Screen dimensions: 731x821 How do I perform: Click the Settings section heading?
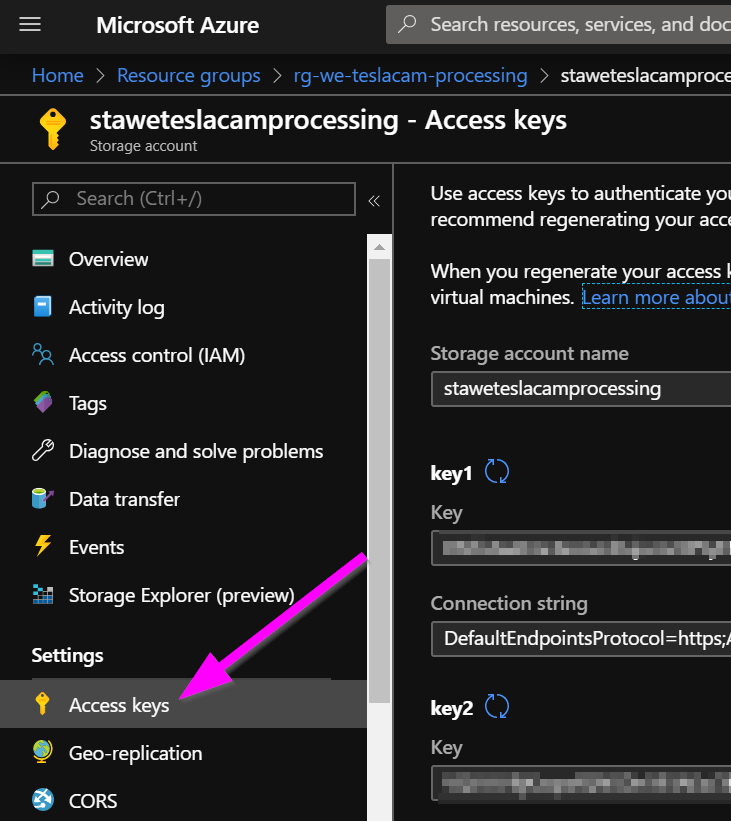click(x=68, y=656)
